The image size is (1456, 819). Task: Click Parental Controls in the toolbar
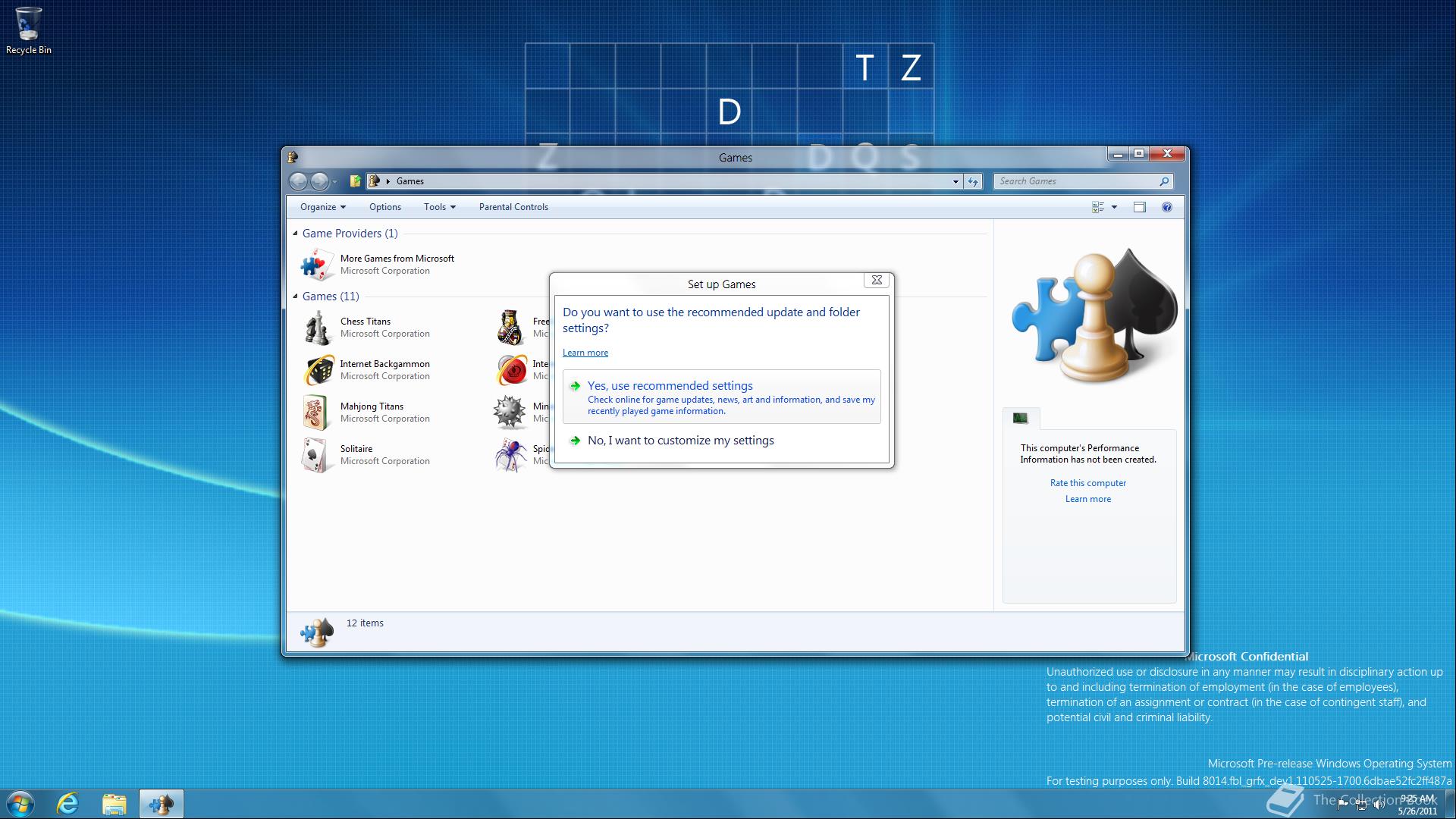click(x=513, y=207)
